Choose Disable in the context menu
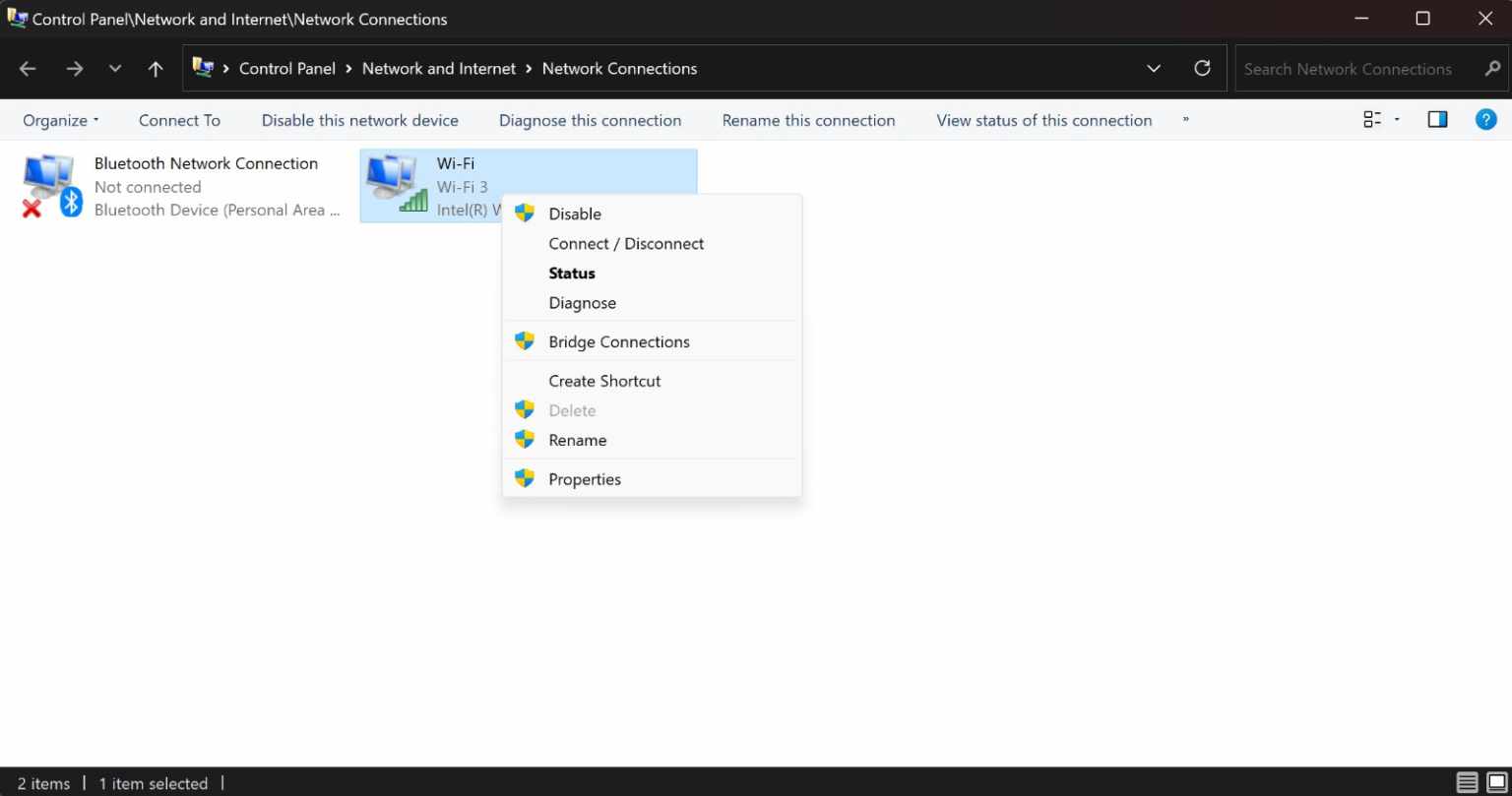 click(x=652, y=214)
